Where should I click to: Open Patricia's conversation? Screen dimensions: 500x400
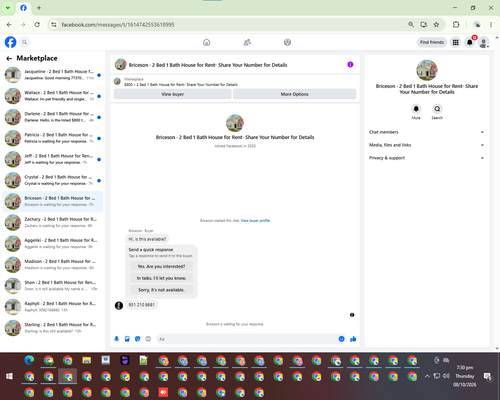(53, 138)
